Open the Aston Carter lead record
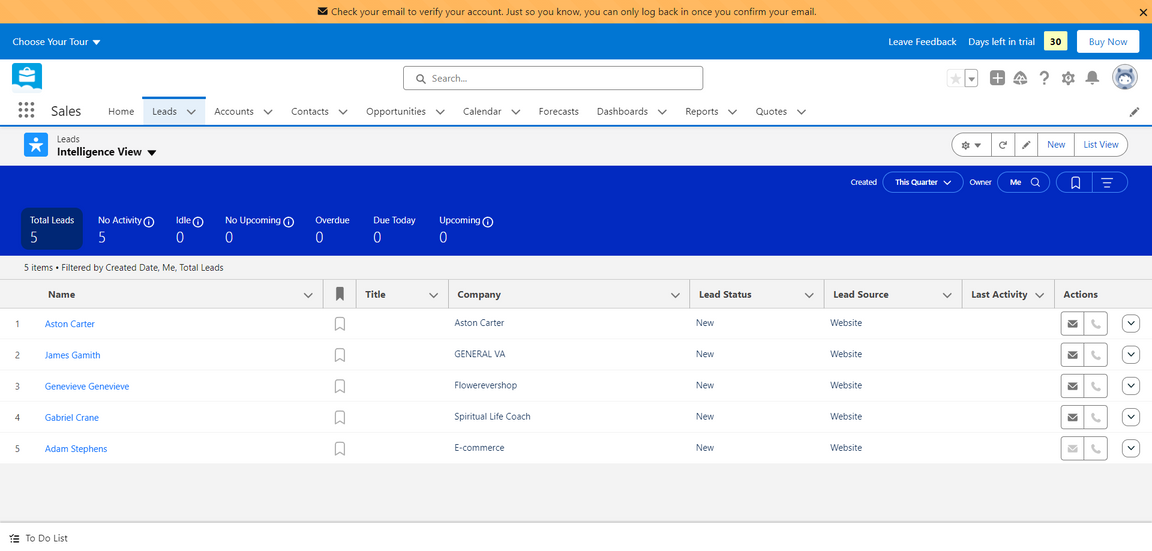 point(70,324)
